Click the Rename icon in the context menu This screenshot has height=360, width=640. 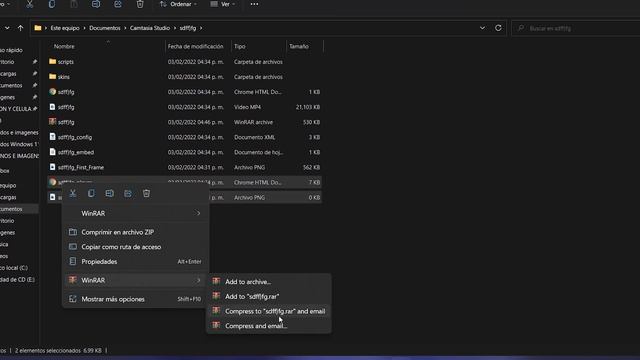(x=109, y=193)
